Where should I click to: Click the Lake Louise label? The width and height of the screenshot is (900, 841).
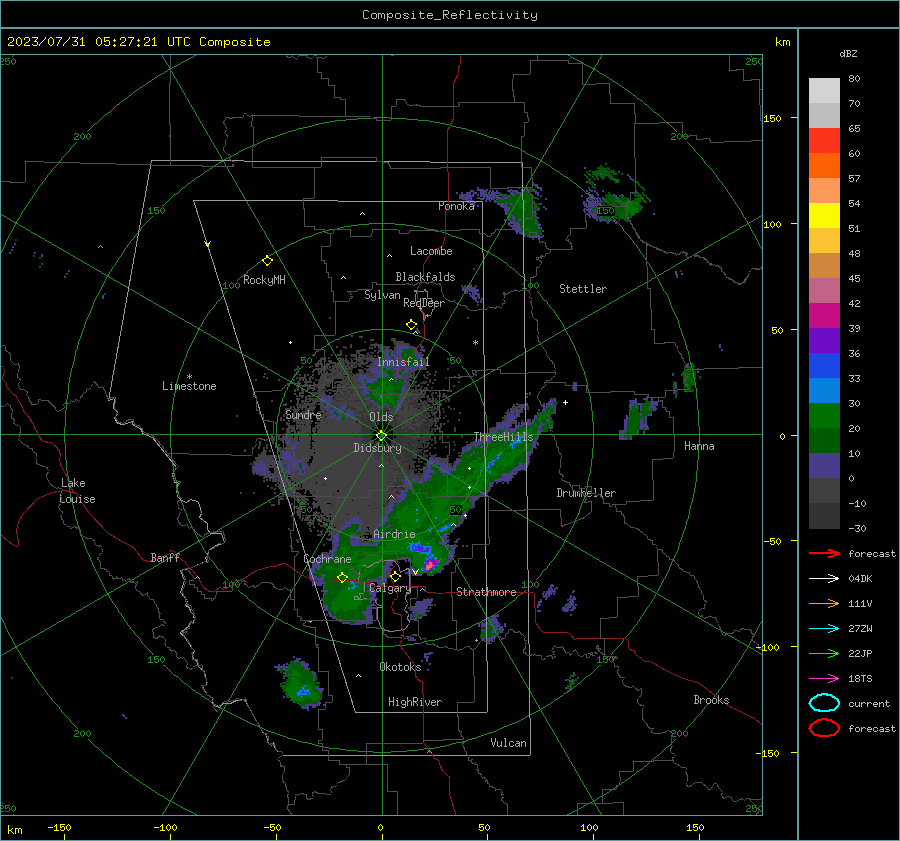[77, 491]
